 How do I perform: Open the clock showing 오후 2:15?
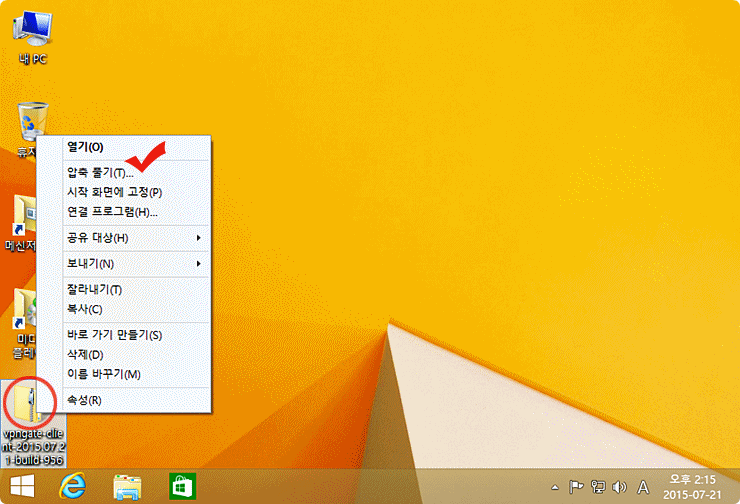coord(692,487)
